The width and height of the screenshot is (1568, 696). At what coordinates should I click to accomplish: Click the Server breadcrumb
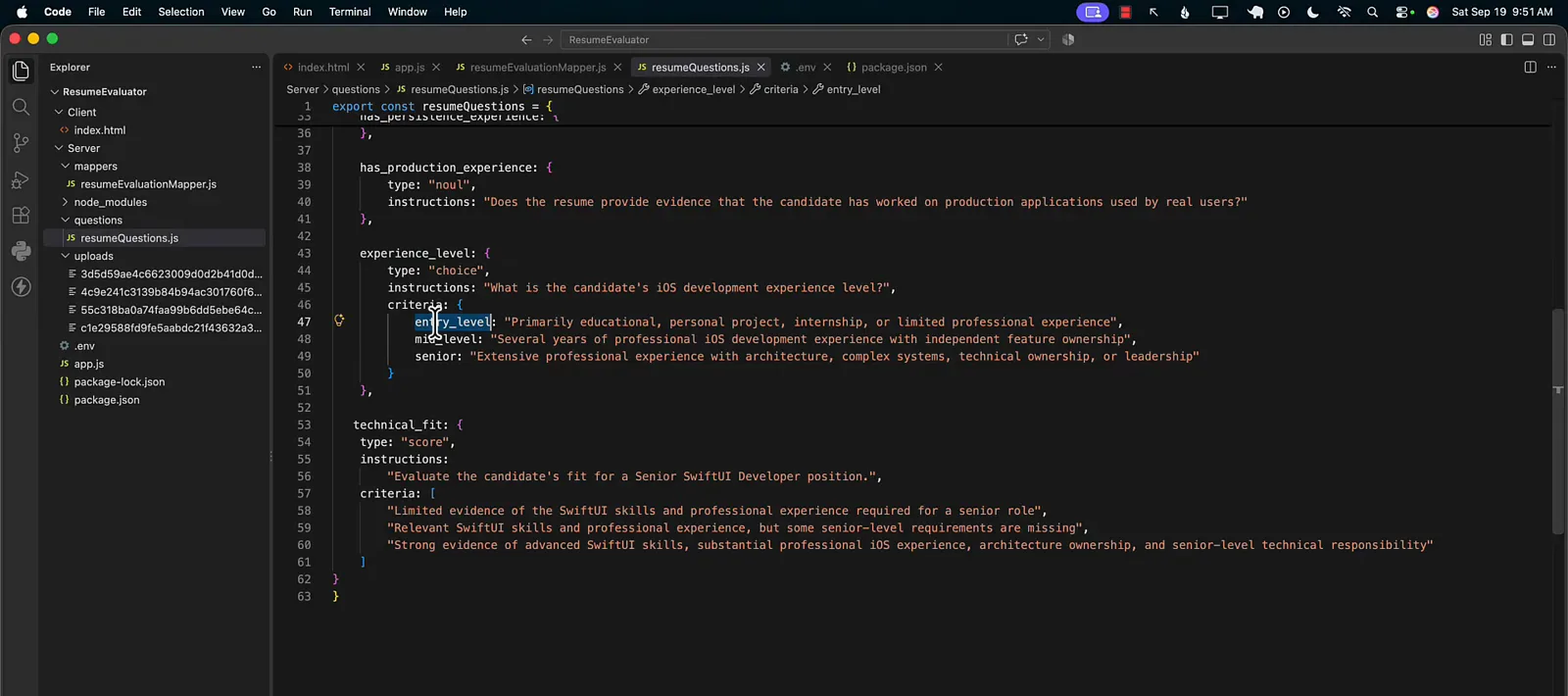click(303, 89)
